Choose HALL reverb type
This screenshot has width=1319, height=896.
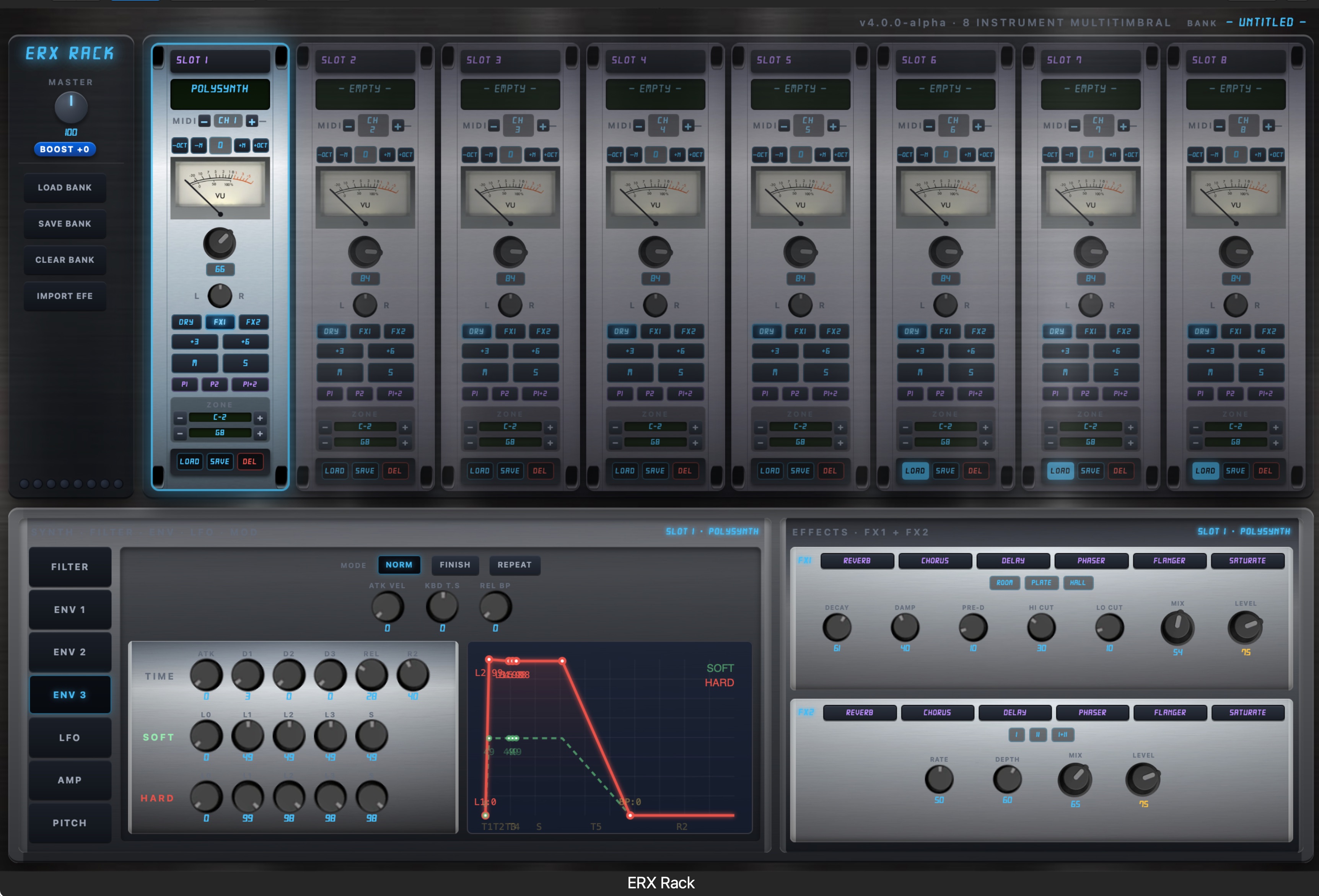coord(1078,583)
